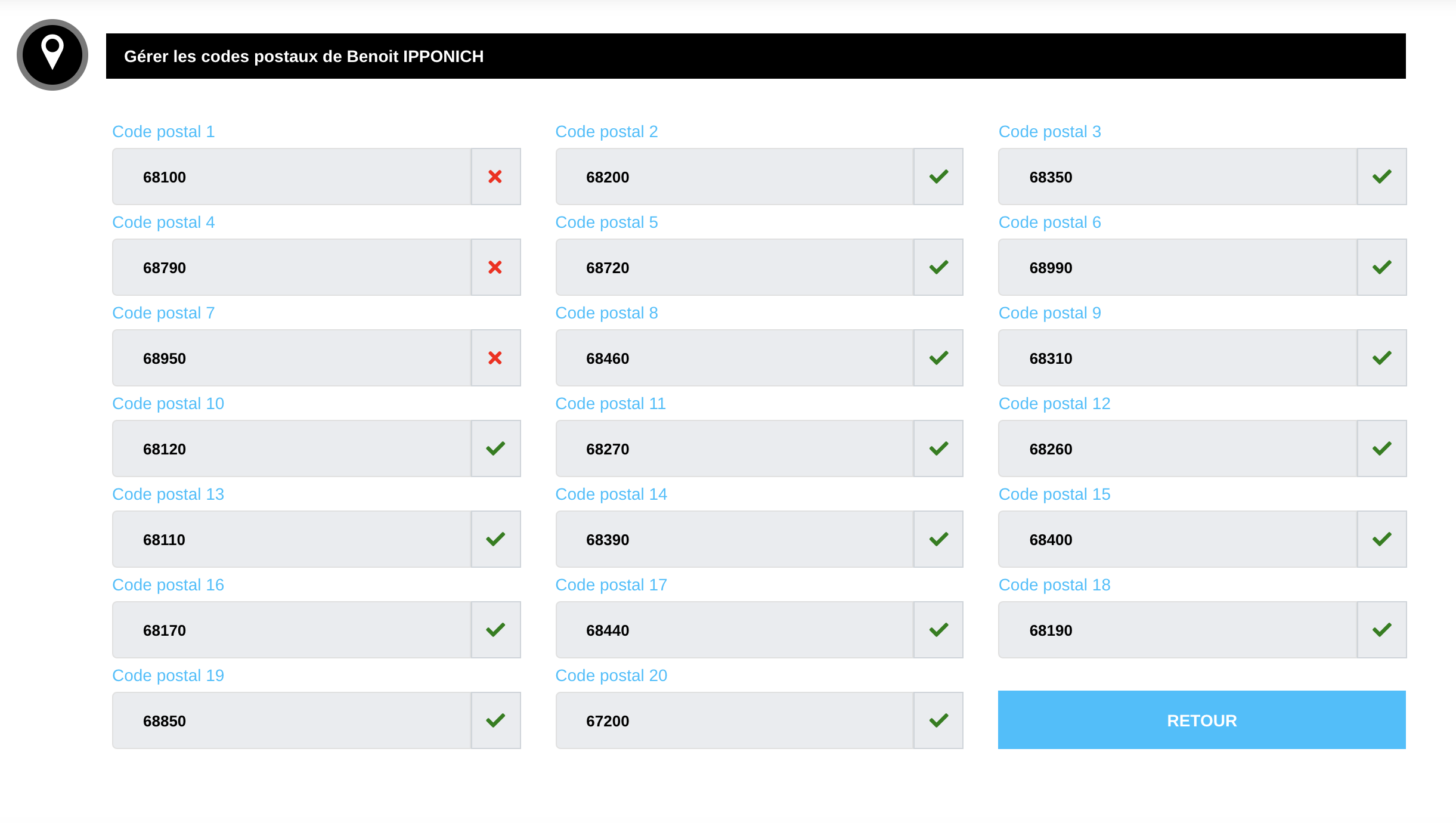This screenshot has width=1456, height=823.
Task: Click the location pin icon in header
Action: pyautogui.click(x=52, y=55)
